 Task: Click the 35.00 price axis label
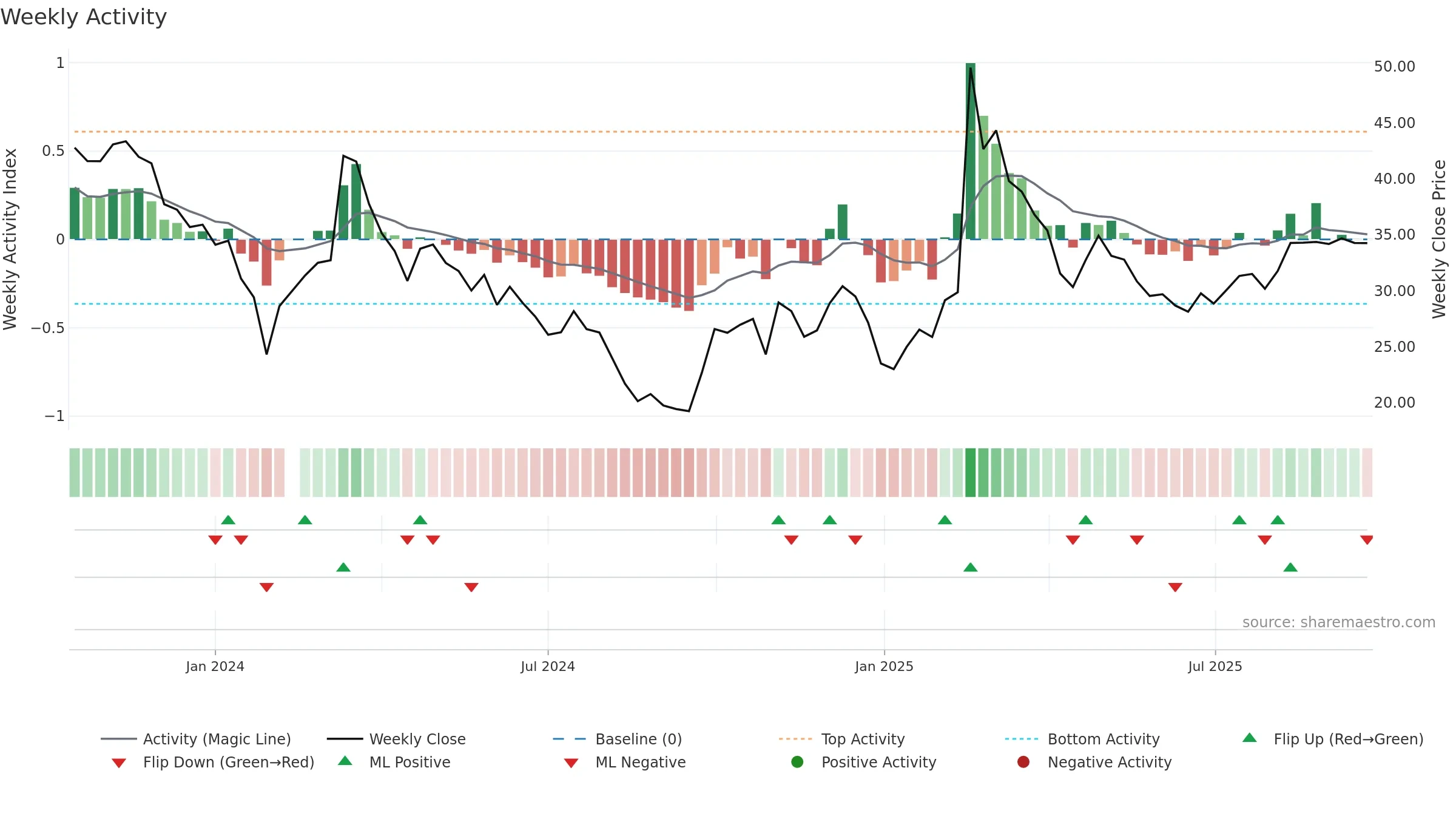(1394, 234)
